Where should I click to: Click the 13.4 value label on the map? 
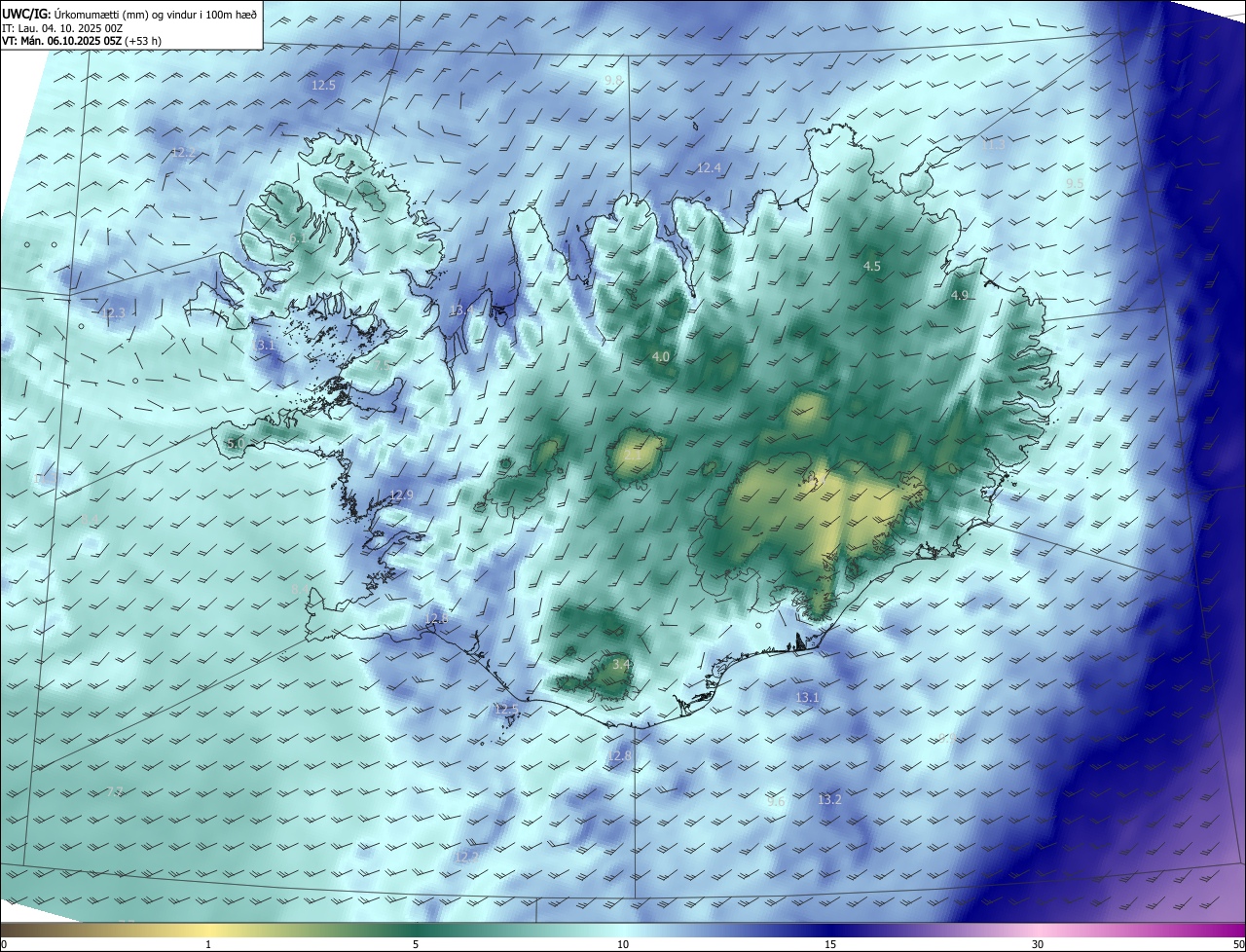click(460, 311)
